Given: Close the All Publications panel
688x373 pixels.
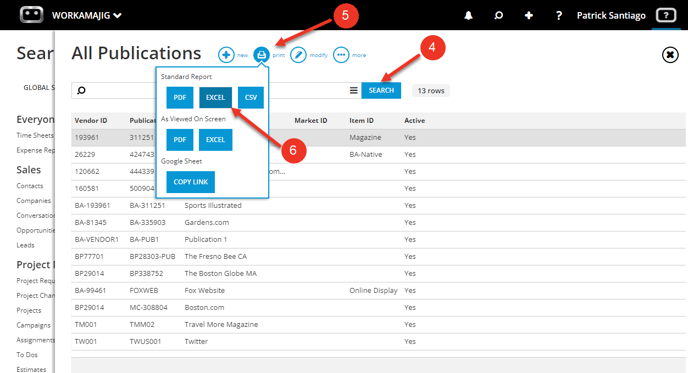Looking at the screenshot, I should tap(670, 55).
